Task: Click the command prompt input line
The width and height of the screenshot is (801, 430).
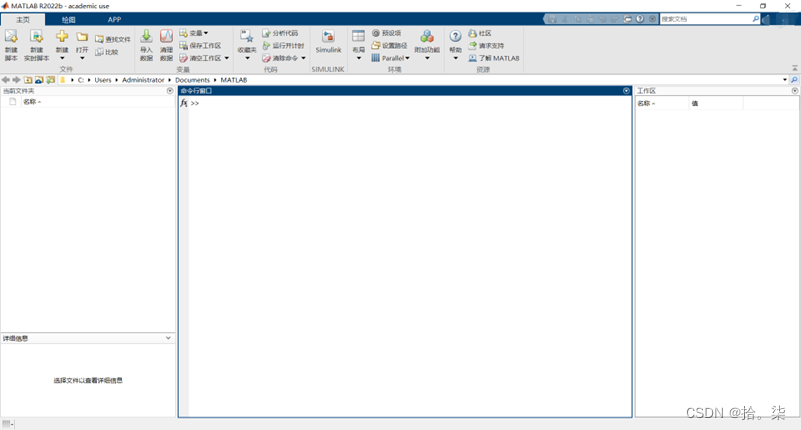Action: click(409, 103)
